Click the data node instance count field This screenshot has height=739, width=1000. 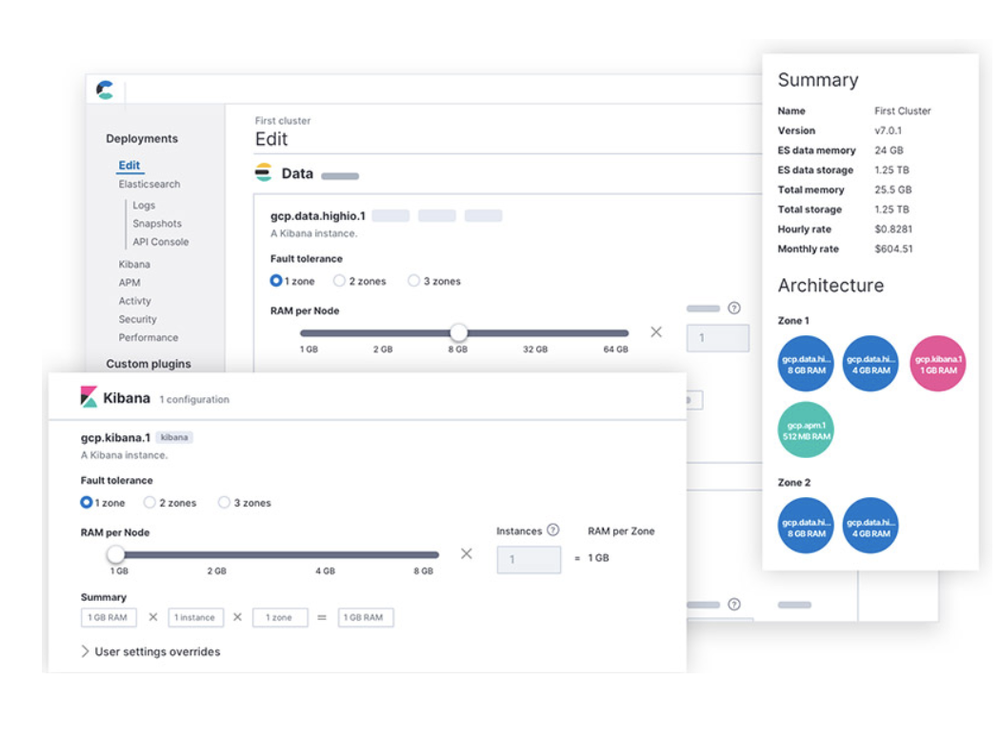tap(717, 338)
